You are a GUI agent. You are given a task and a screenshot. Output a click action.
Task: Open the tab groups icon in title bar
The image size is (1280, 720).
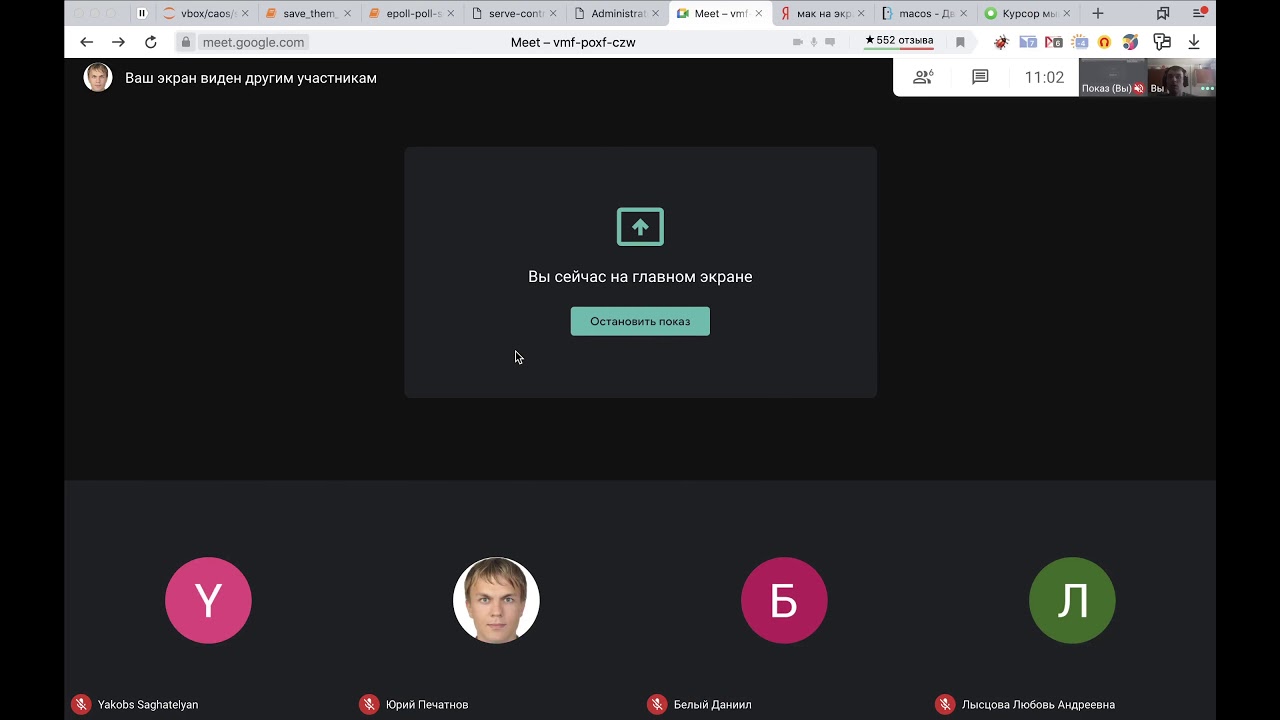coord(1163,13)
